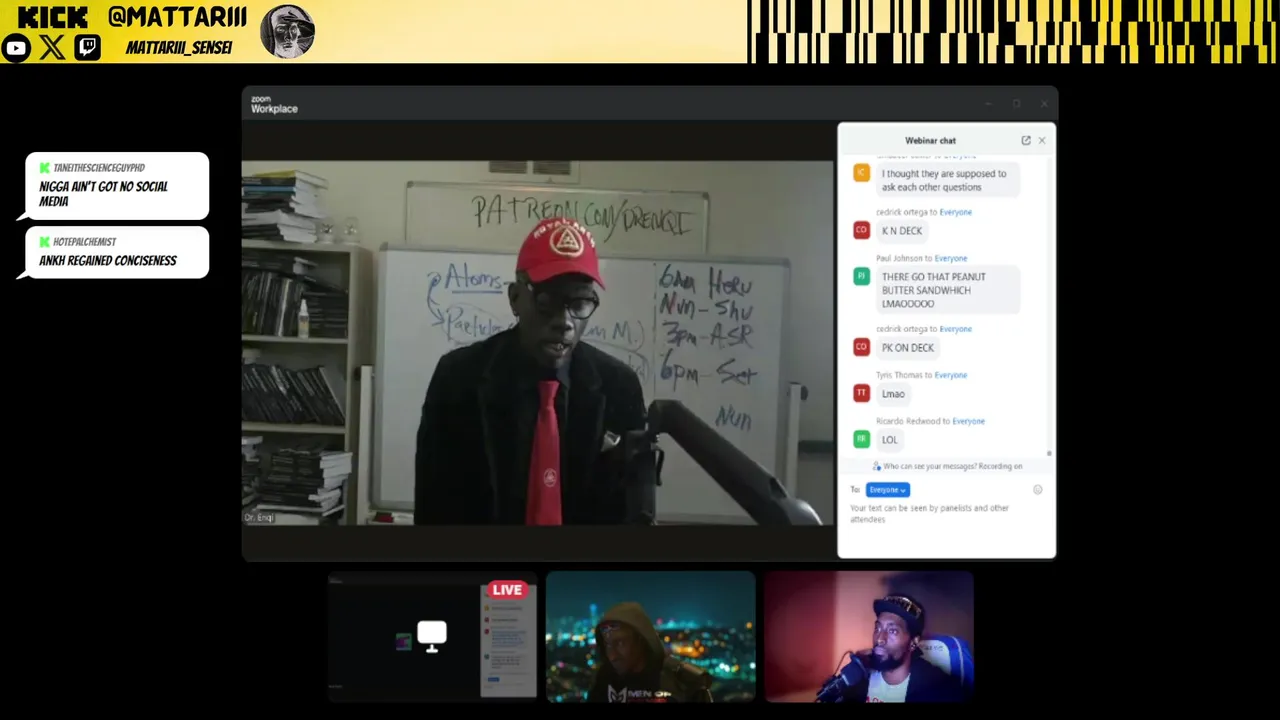Click 'I thought they are supposed to' message
The width and height of the screenshot is (1280, 720).
pos(947,180)
